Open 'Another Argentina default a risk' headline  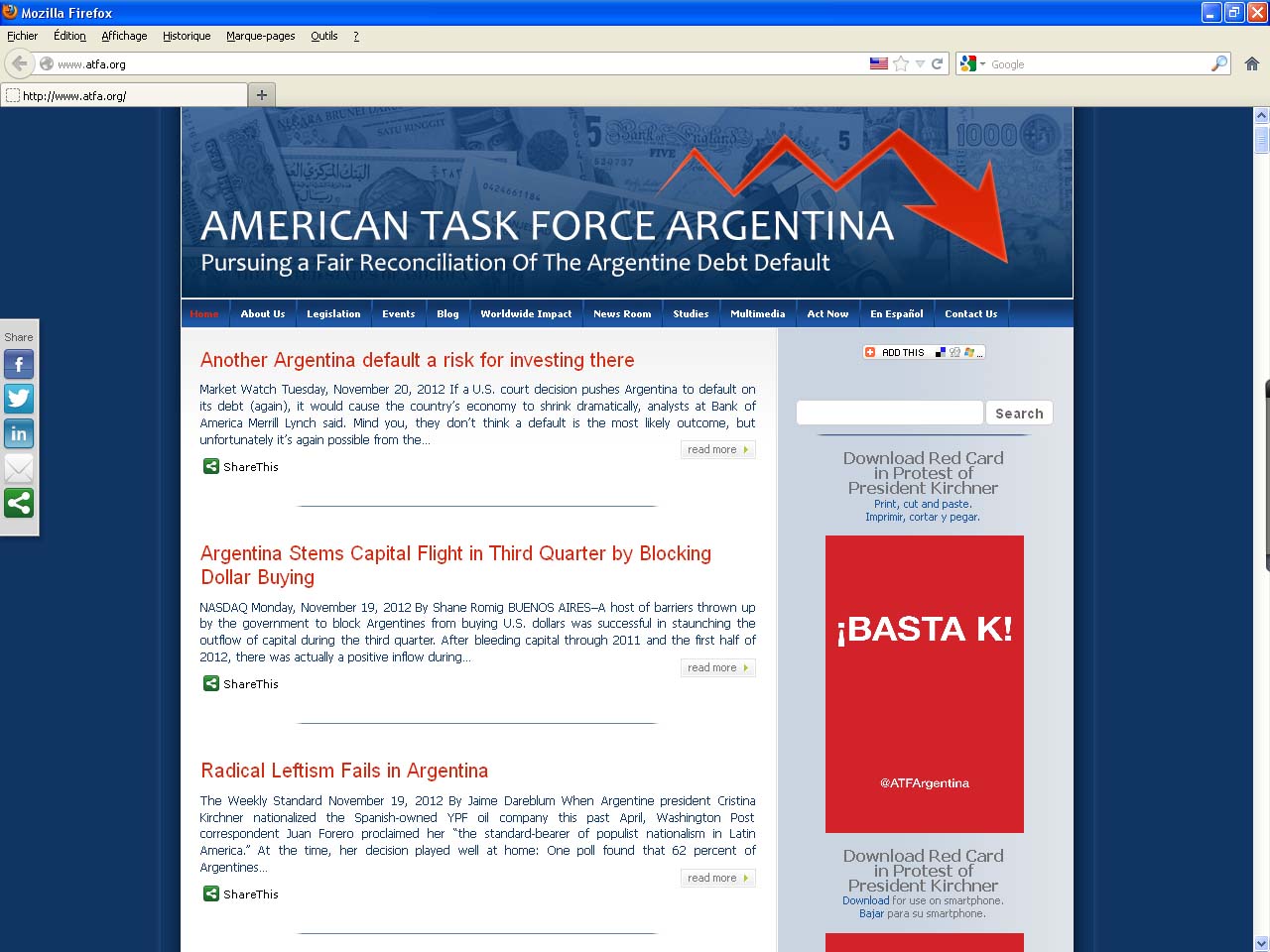pos(418,360)
